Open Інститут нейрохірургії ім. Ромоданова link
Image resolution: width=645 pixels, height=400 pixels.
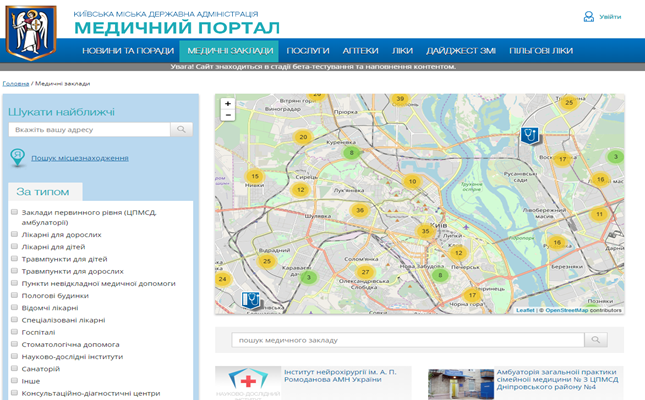[x=340, y=376]
